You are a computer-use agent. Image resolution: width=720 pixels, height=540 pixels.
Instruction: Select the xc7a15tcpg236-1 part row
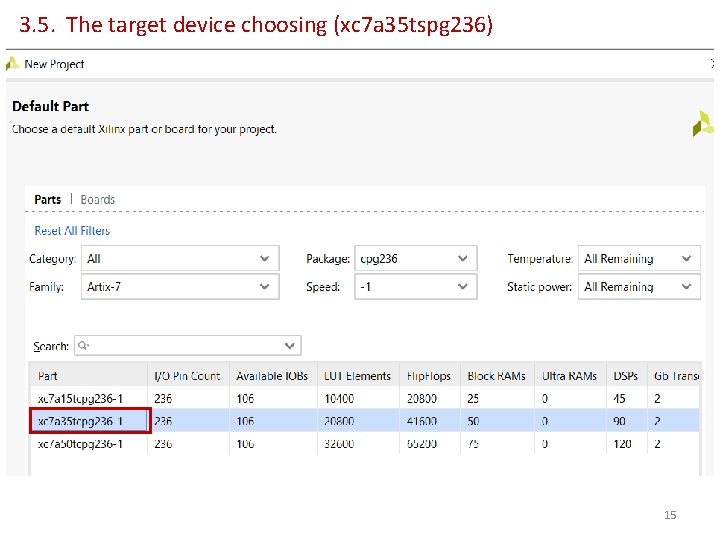[365, 399]
